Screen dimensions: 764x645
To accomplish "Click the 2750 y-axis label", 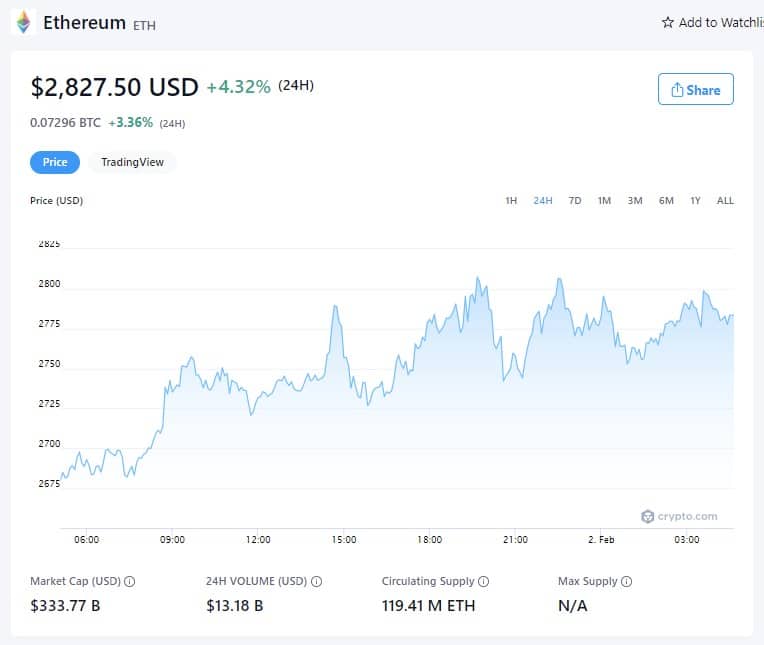I will (49, 363).
